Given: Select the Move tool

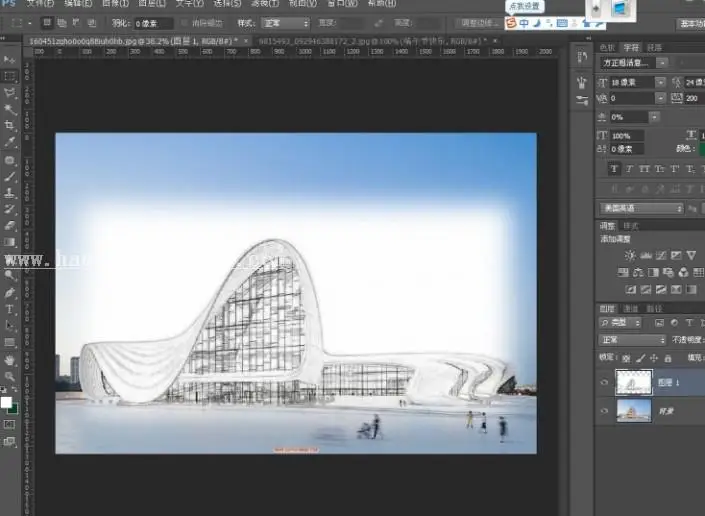Looking at the screenshot, I should point(9,60).
